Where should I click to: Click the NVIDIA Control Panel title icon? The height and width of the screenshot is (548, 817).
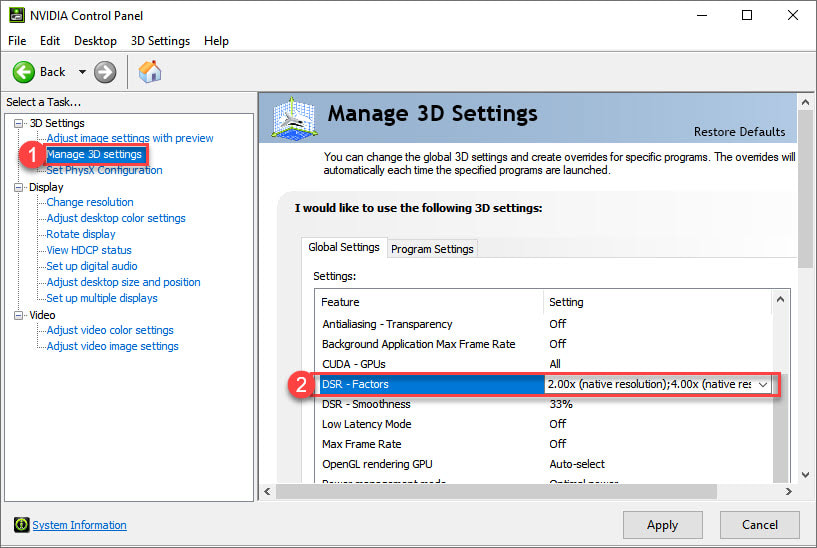point(17,16)
